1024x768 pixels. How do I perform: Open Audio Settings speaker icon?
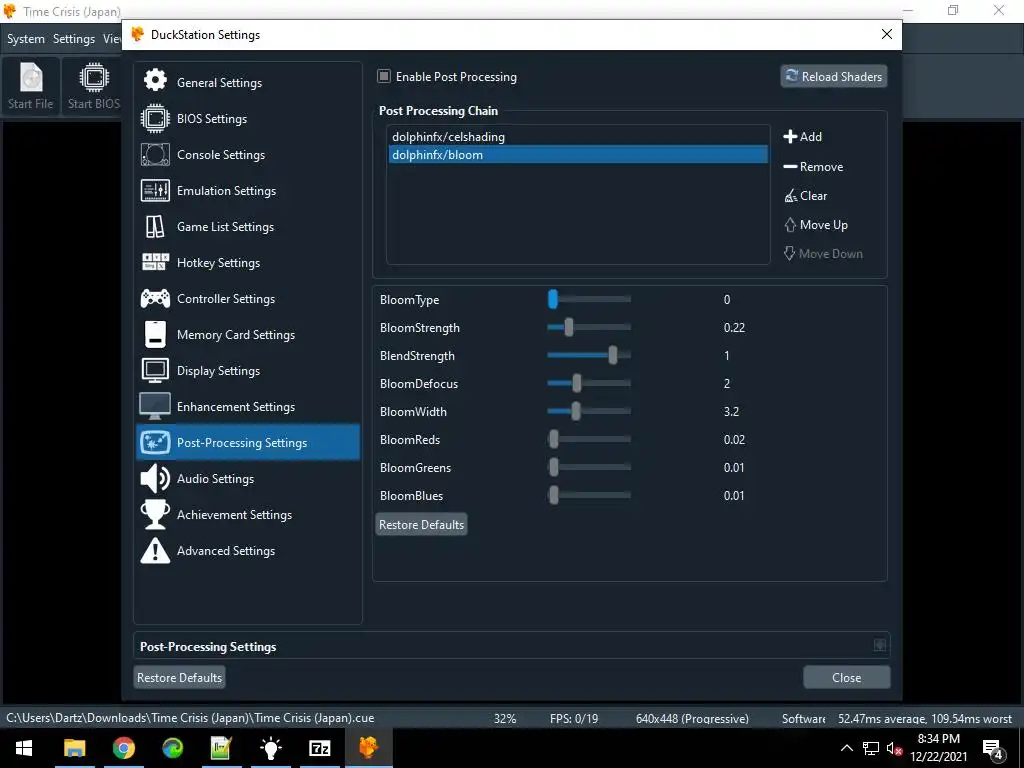155,479
